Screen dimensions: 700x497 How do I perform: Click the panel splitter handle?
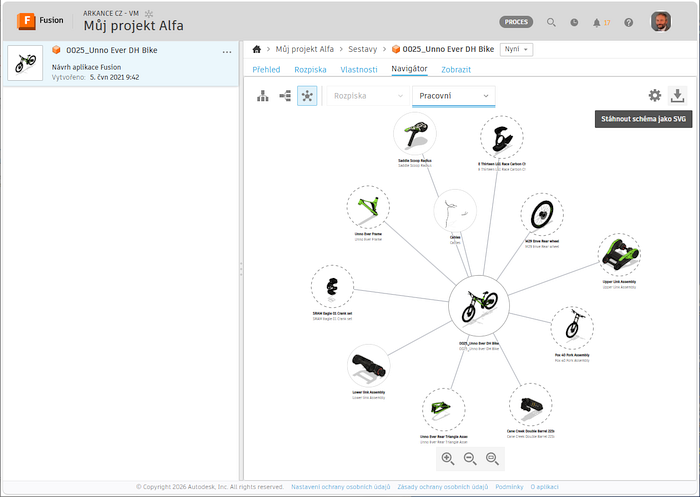coord(241,269)
